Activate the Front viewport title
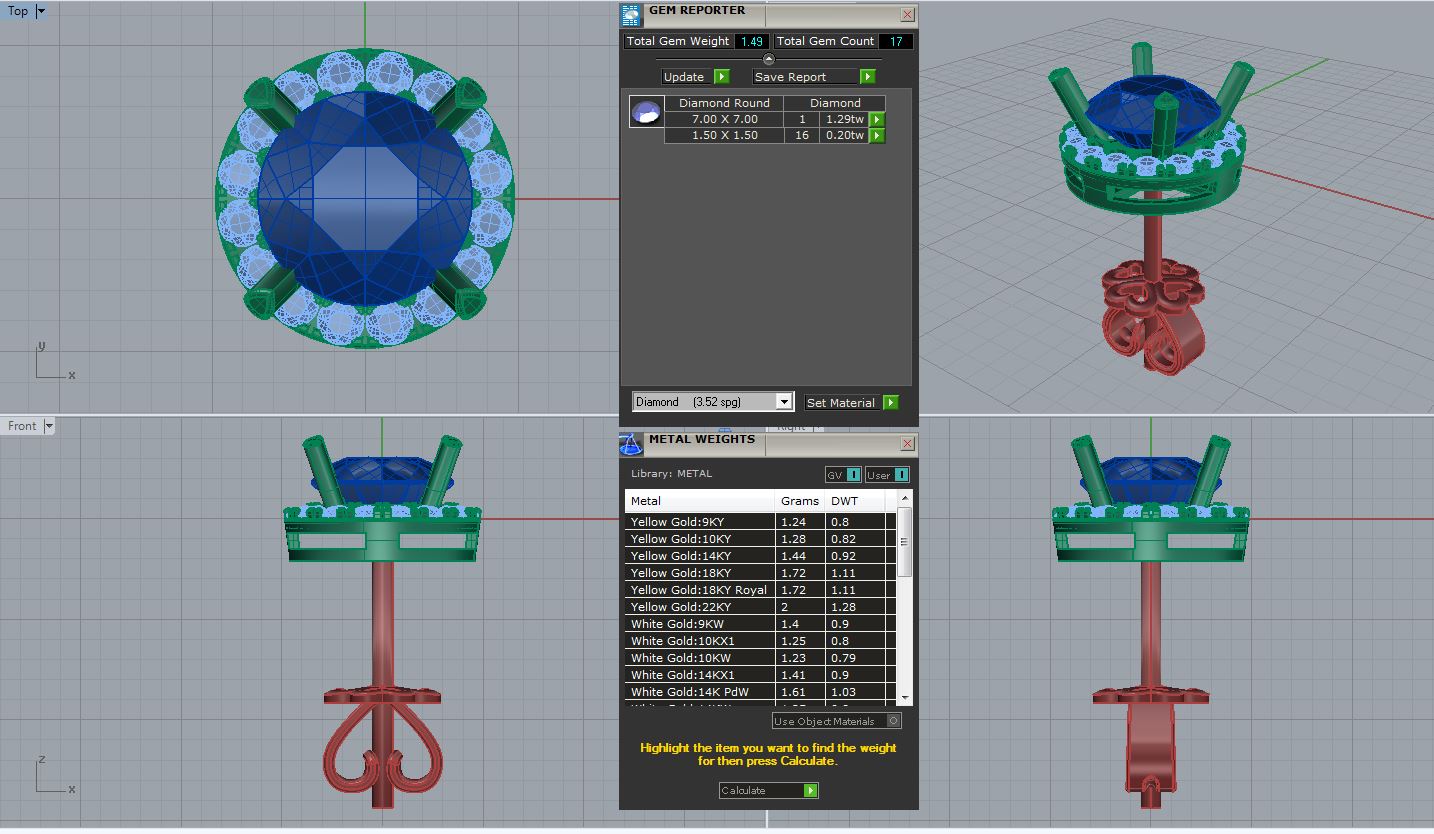This screenshot has width=1434, height=834. pyautogui.click(x=22, y=426)
